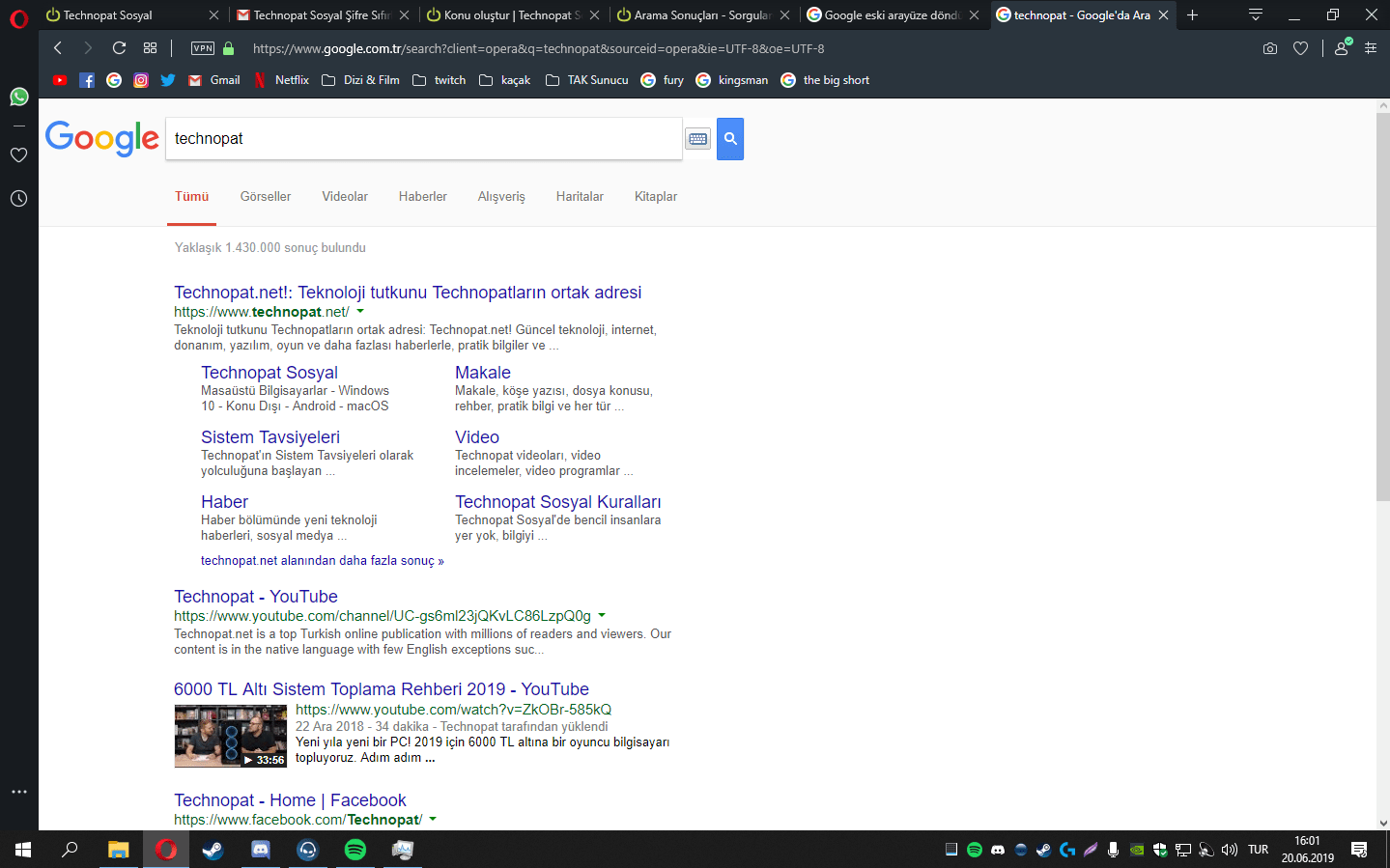Viewport: 1390px width, 868px height.
Task: Switch to the Görseller search tab
Action: [x=265, y=196]
